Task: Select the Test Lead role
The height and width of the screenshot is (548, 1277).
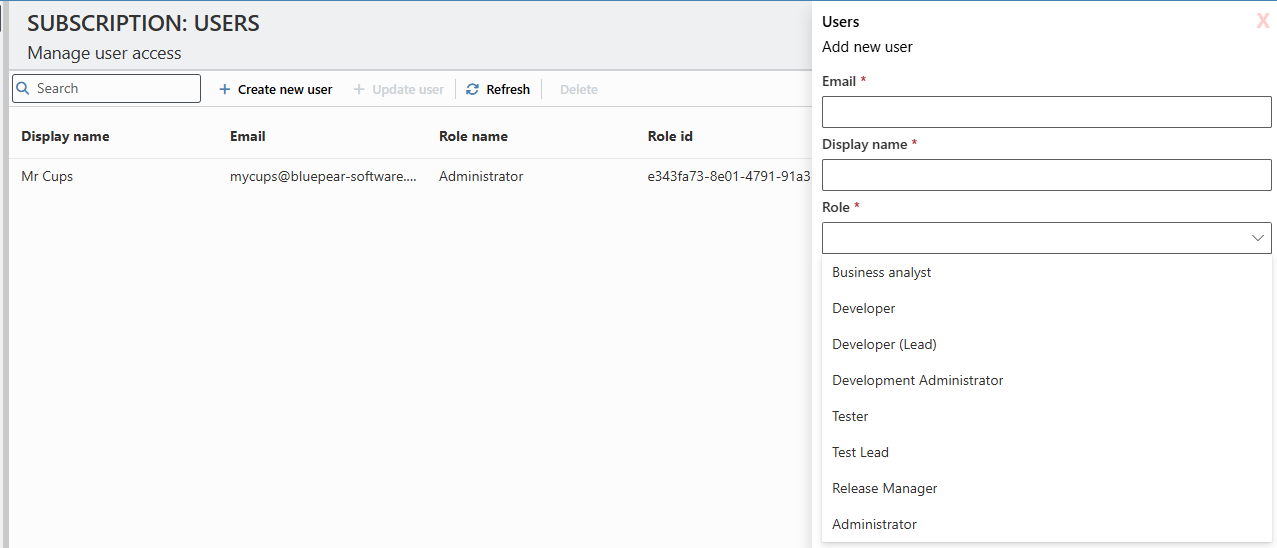Action: pos(860,452)
